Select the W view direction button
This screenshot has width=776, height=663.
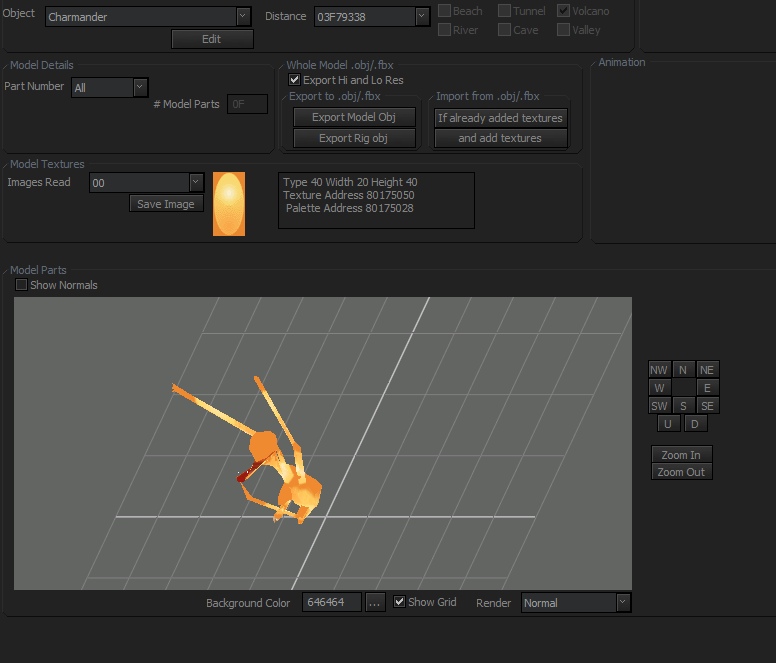(x=659, y=388)
